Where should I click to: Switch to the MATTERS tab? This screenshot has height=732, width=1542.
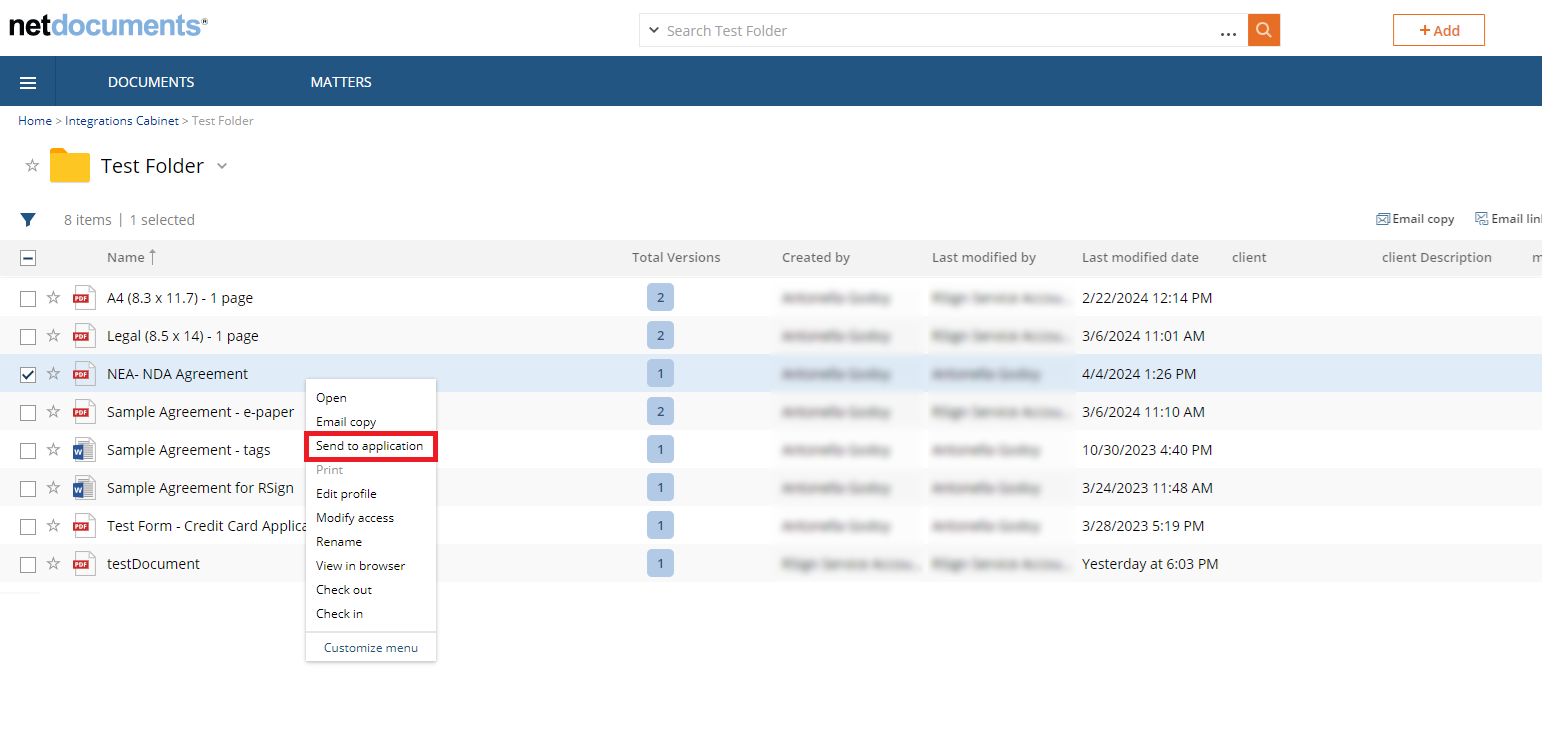341,82
